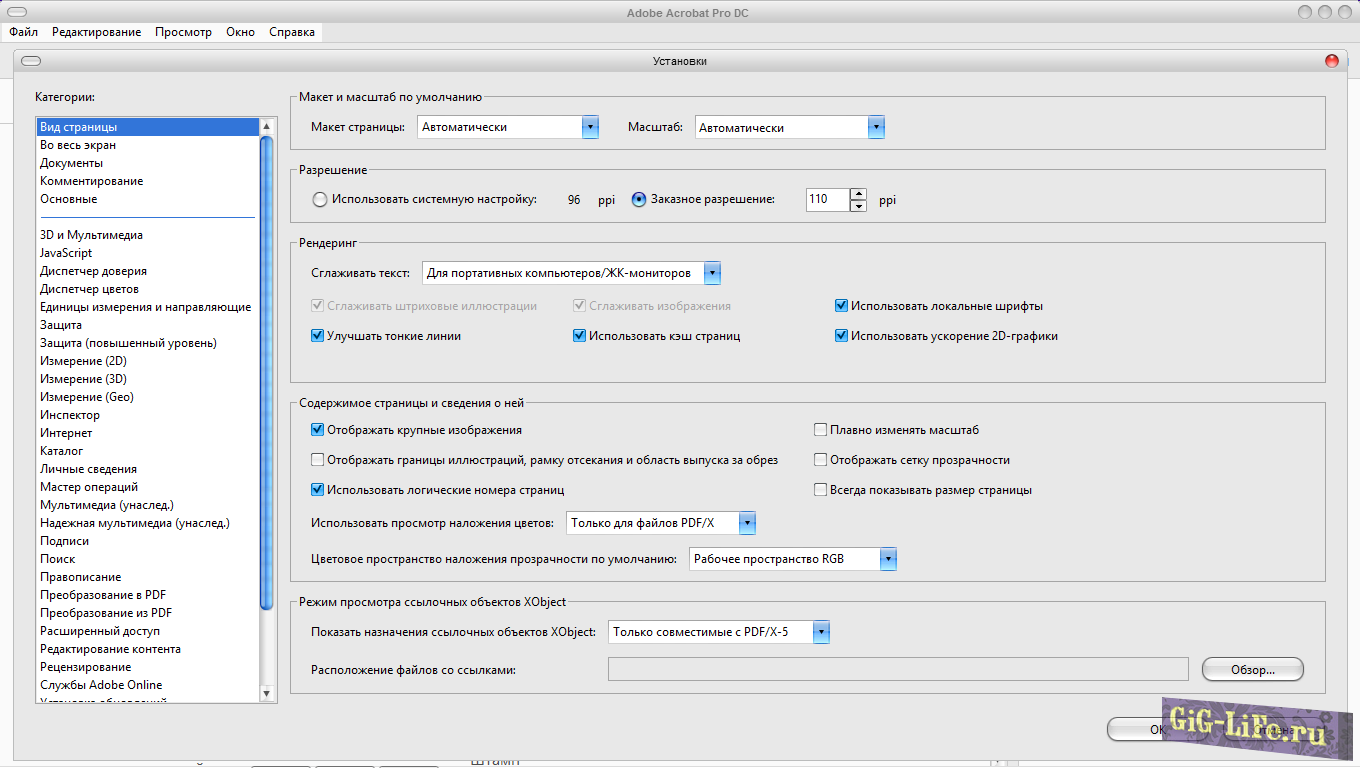Increase custom resolution with stepper up arrow
This screenshot has height=768, width=1360.
tap(858, 194)
